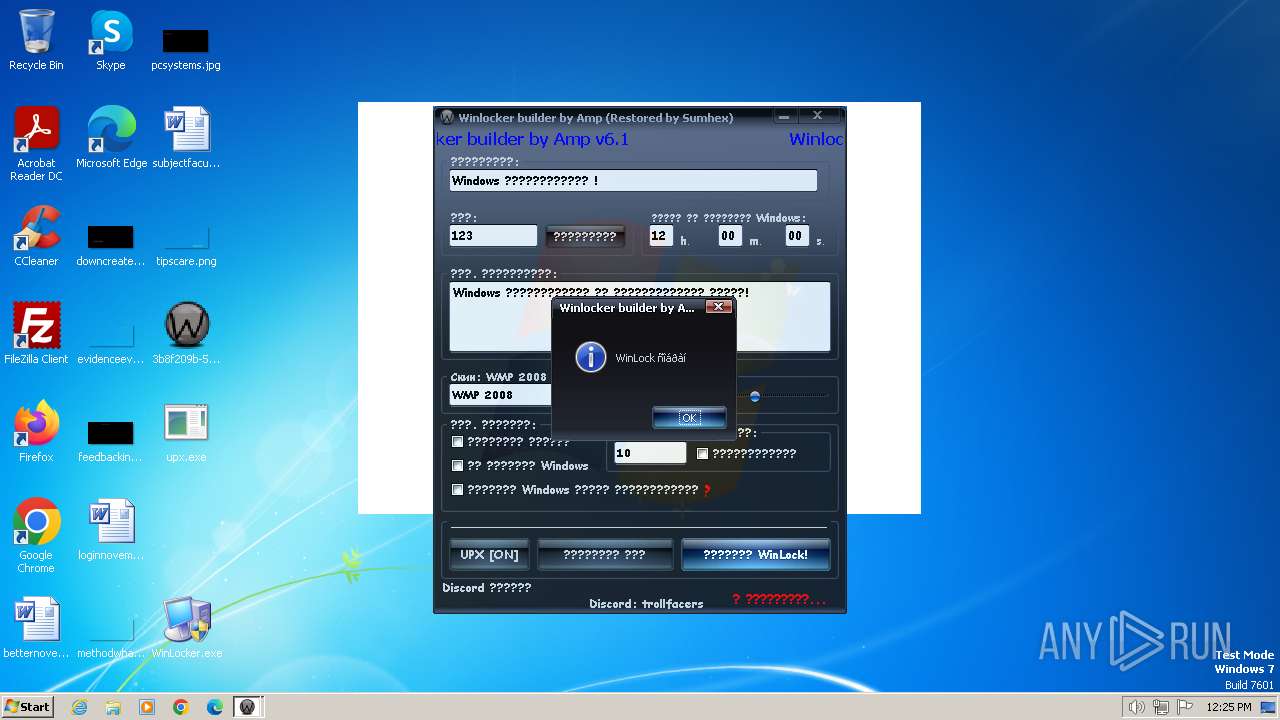This screenshot has height=720, width=1280.
Task: Click the button next to 123 field
Action: point(585,236)
